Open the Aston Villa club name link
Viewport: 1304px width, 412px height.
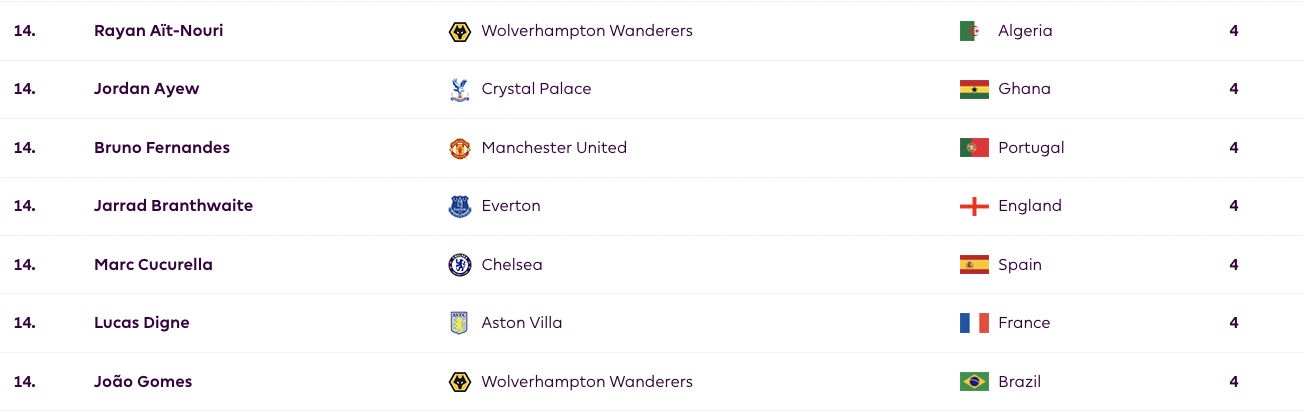[x=522, y=323]
